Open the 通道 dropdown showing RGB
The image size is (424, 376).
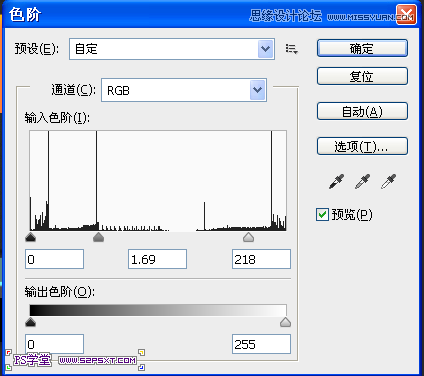point(184,90)
